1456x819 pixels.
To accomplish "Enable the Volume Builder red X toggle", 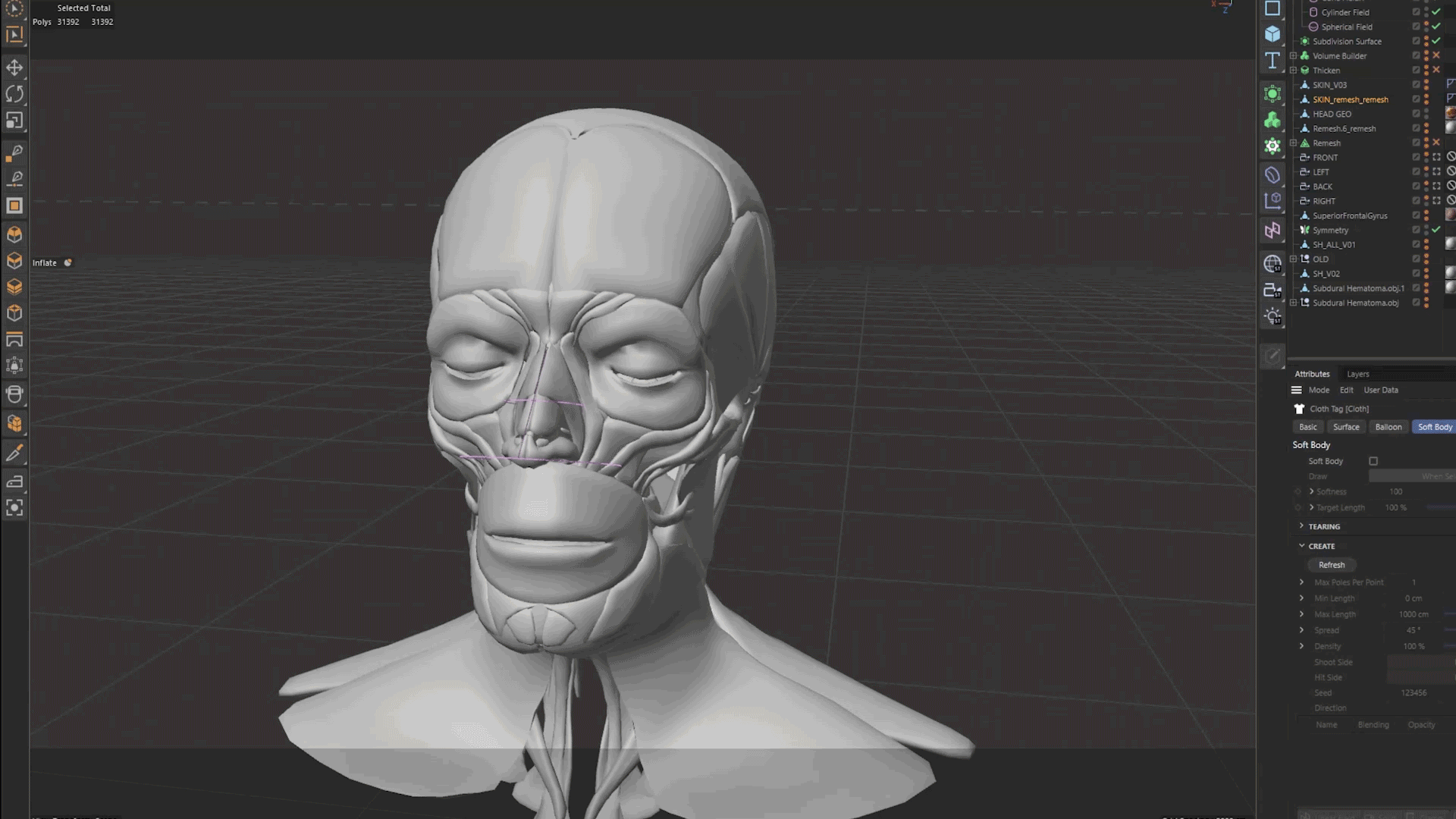I will point(1436,56).
